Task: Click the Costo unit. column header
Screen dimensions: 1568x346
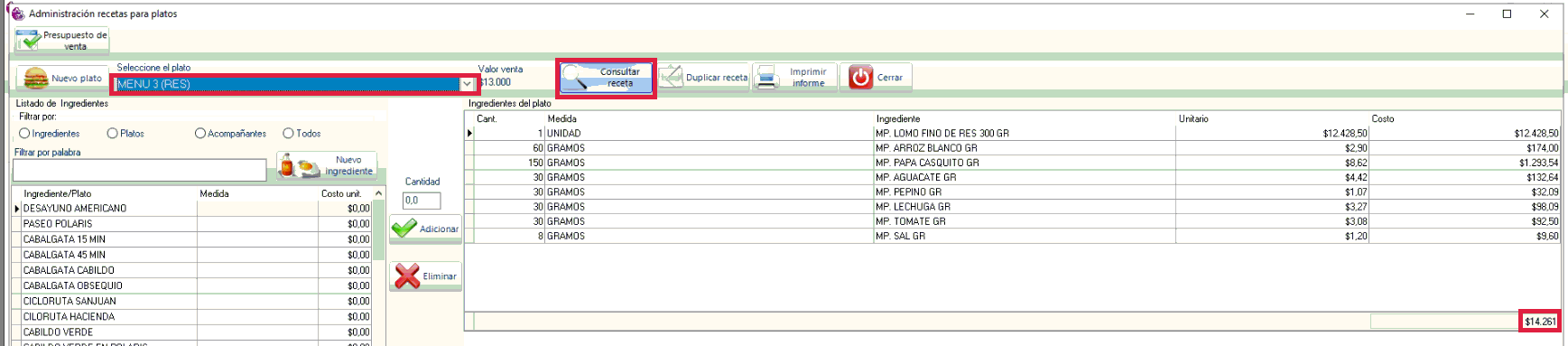Action: click(341, 193)
